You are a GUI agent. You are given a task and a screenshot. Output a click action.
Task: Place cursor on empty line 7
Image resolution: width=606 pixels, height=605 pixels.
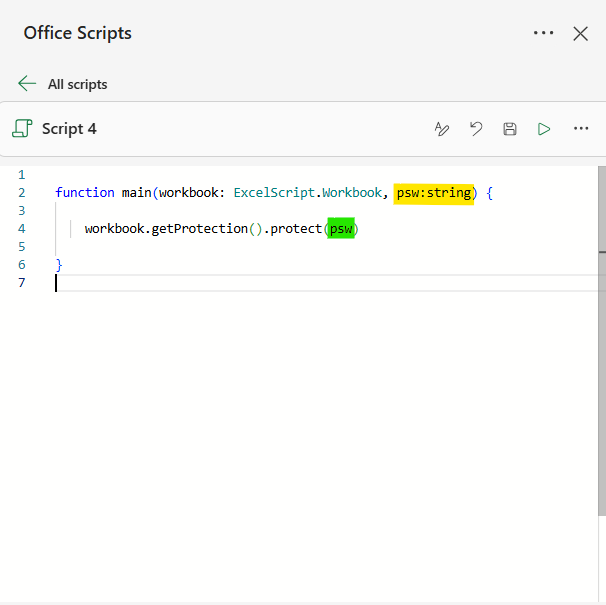click(327, 283)
